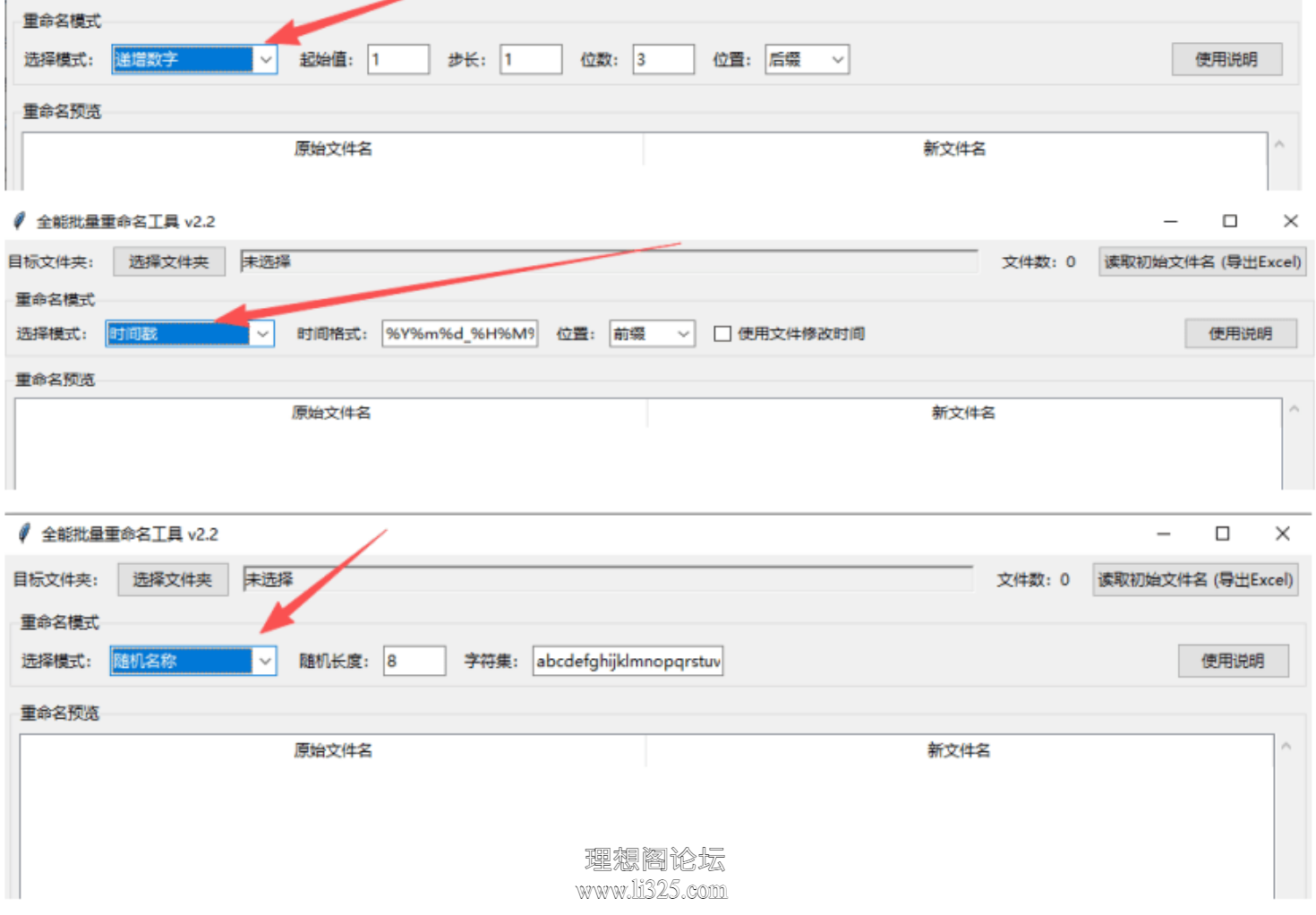This screenshot has height=915, width=1316.
Task: Open the mode dropdown showing 递增数字
Action: pyautogui.click(x=194, y=59)
